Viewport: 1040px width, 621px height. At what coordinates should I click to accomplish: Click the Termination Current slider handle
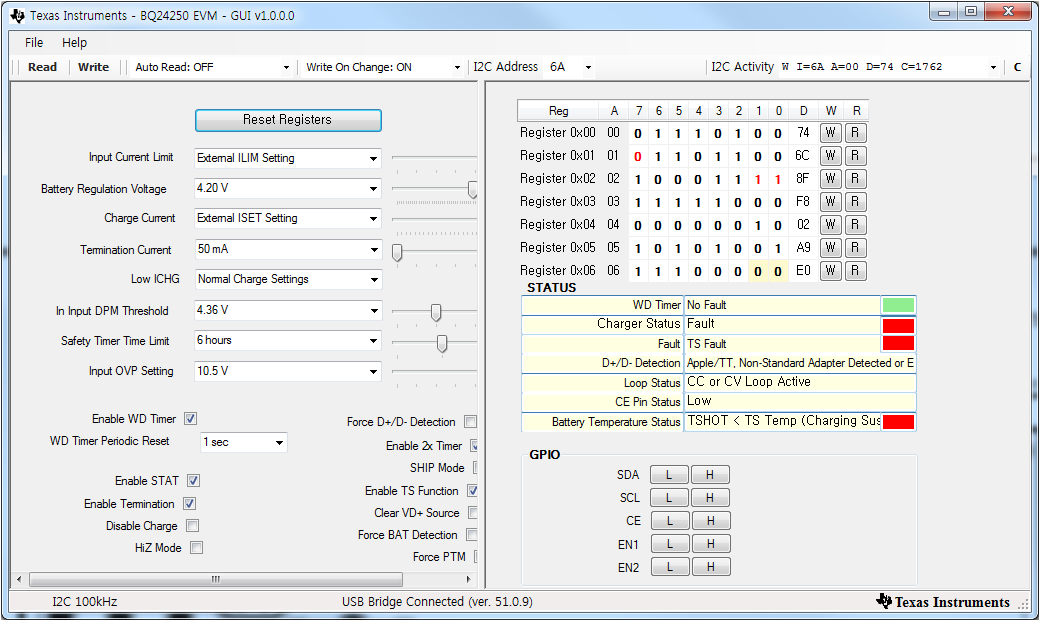397,252
